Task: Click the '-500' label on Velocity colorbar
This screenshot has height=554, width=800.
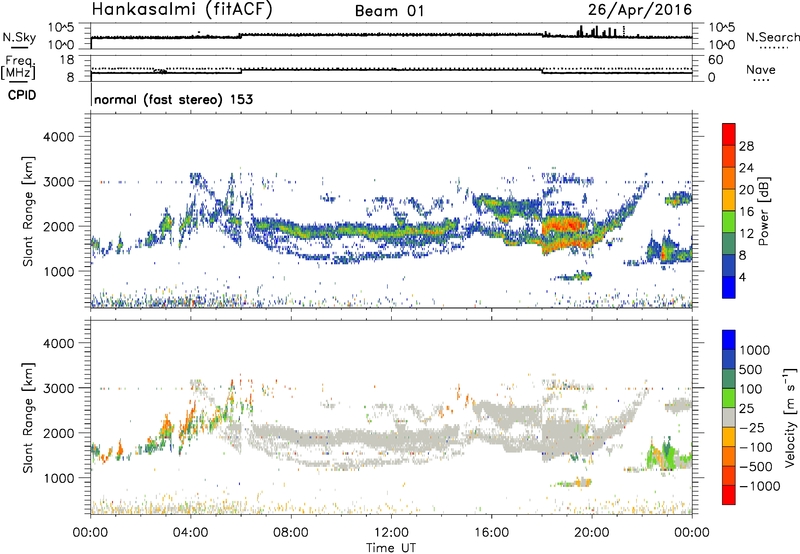Action: (x=758, y=467)
